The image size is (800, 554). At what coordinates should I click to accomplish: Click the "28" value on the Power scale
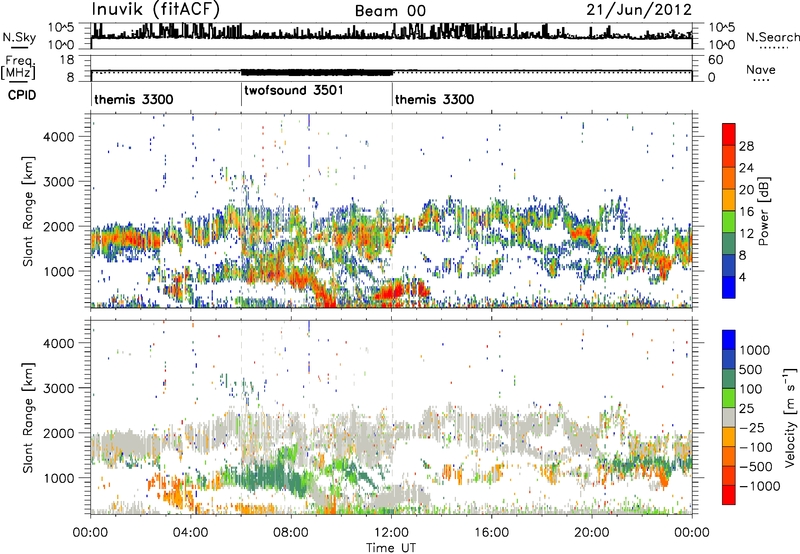click(x=746, y=146)
